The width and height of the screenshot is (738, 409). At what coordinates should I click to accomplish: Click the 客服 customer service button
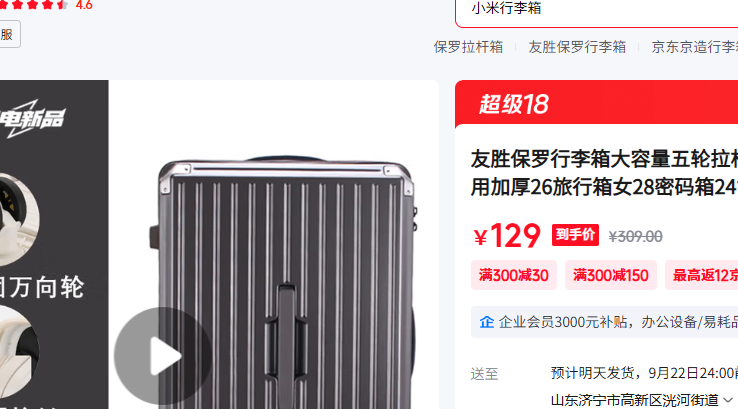9,34
